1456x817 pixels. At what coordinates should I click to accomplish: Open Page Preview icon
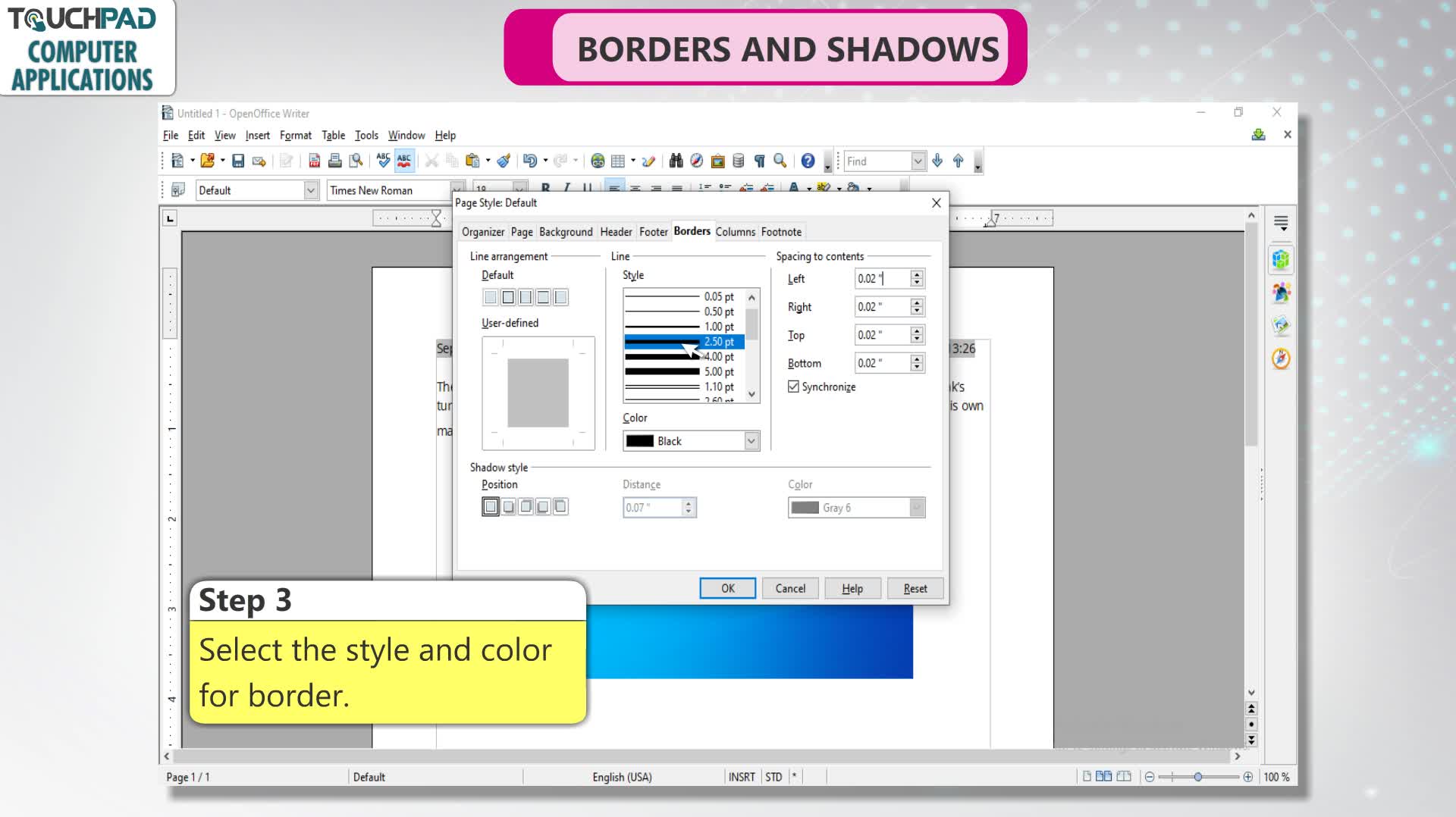pyautogui.click(x=356, y=161)
